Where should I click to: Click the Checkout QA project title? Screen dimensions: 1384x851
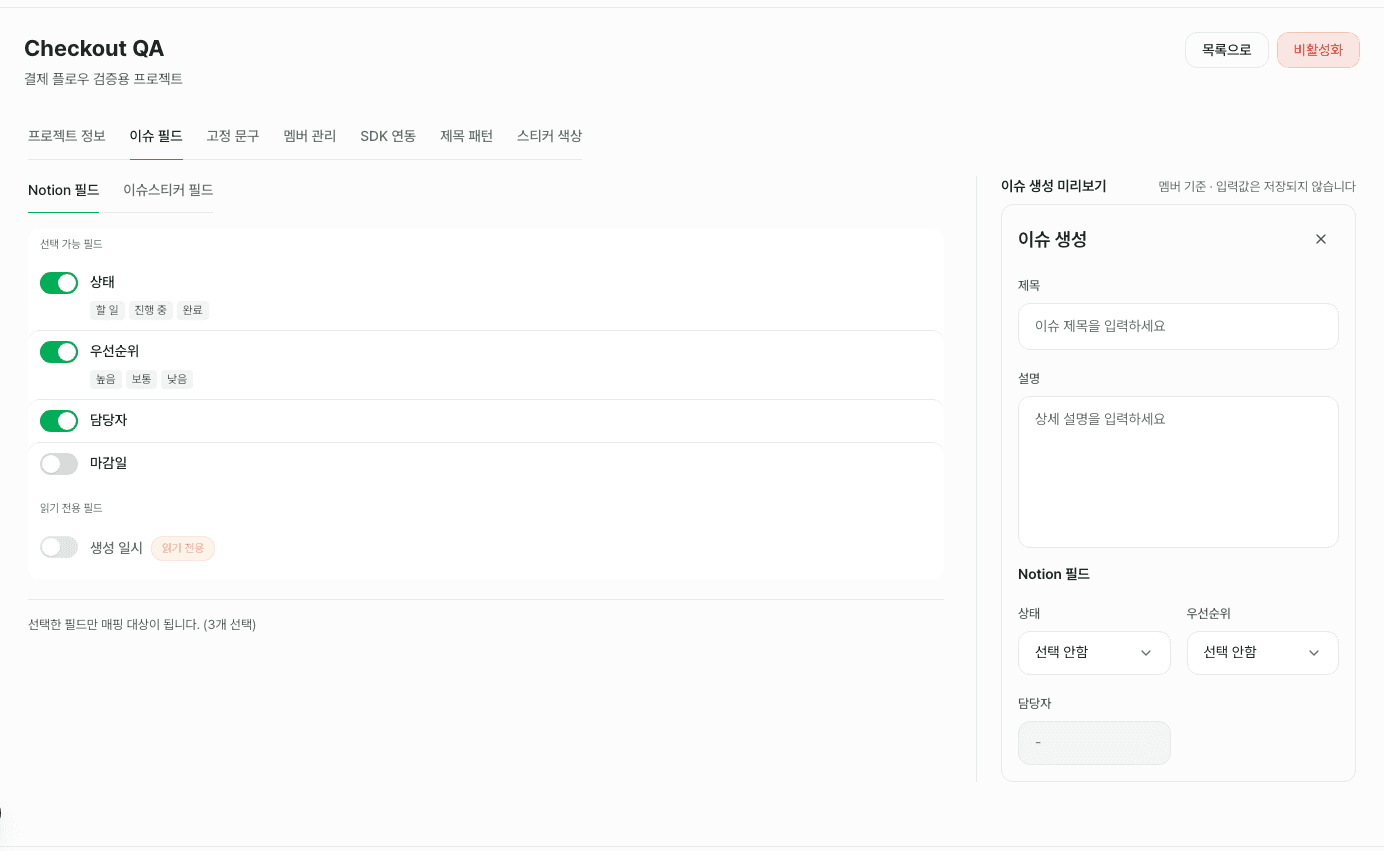(x=94, y=48)
